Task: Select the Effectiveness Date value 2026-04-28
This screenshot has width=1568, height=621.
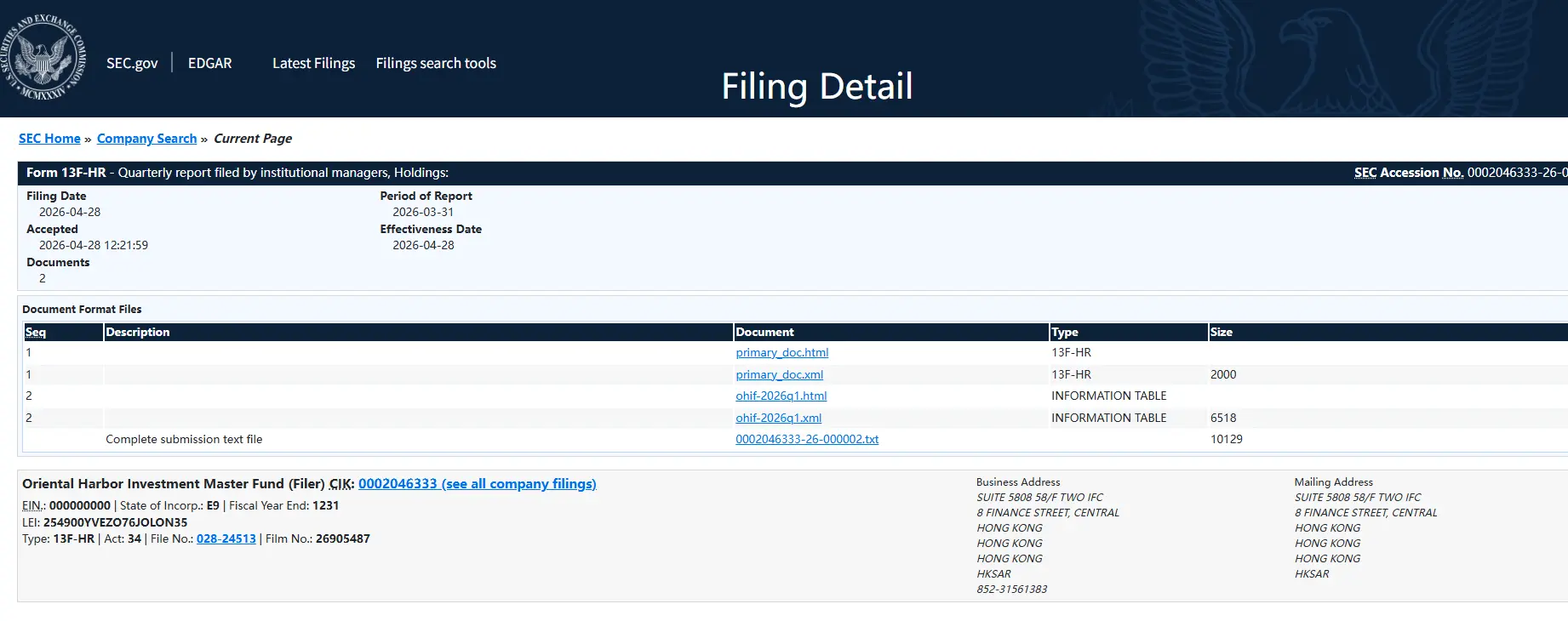Action: click(x=423, y=245)
